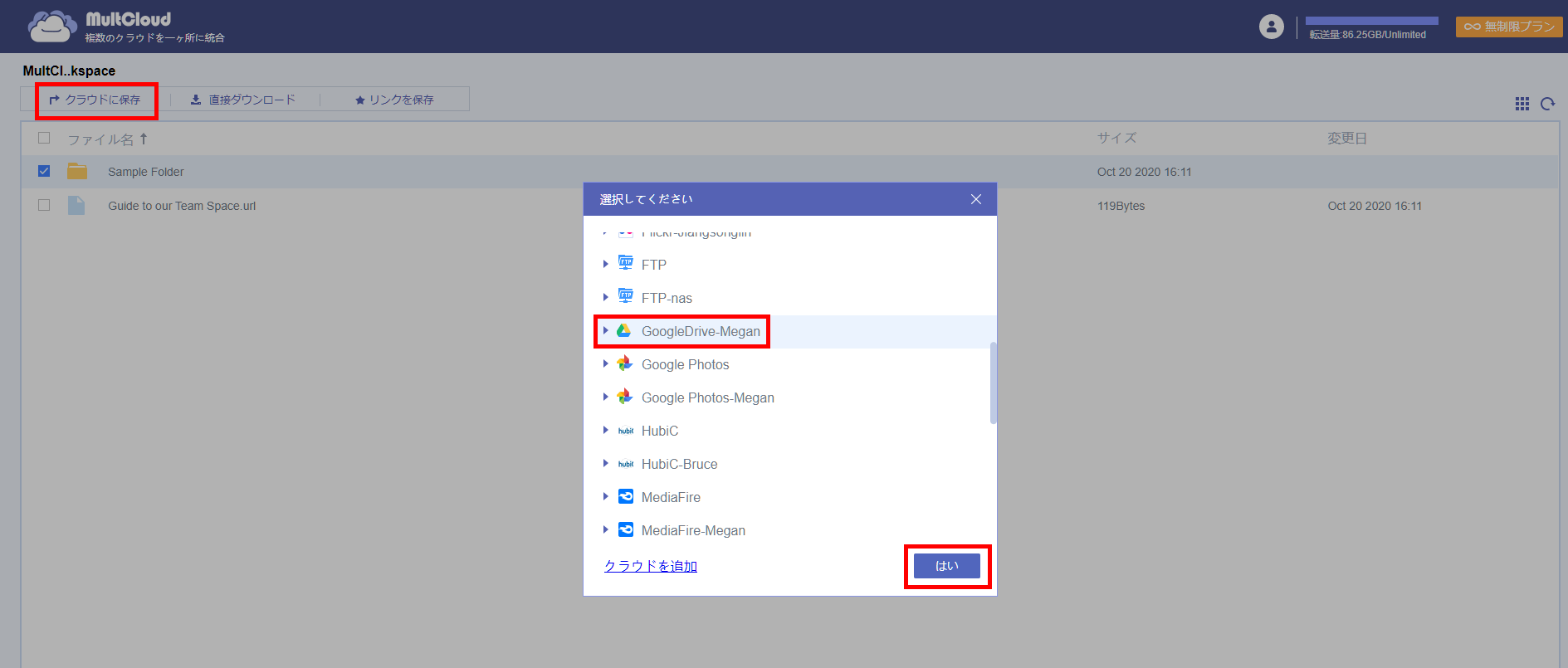
Task: Select Google Photos in the cloud list
Action: point(790,364)
